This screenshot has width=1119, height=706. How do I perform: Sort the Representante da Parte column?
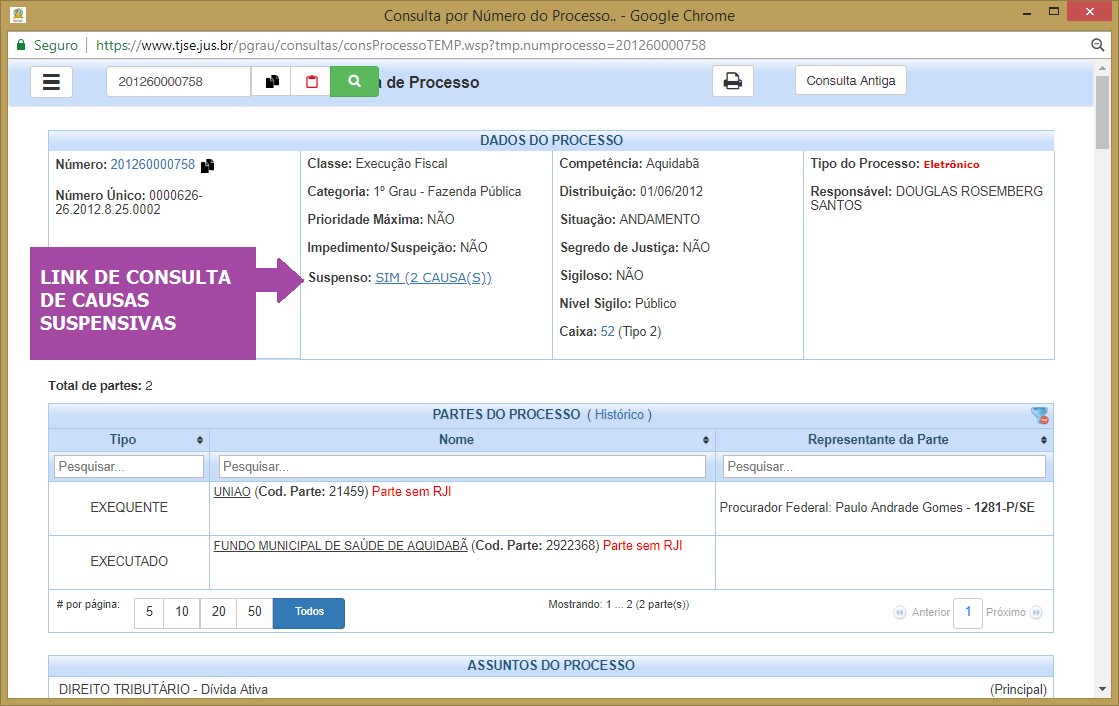(1044, 440)
